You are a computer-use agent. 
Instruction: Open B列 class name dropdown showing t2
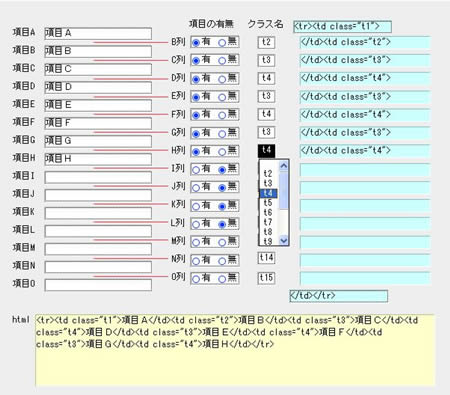[266, 42]
